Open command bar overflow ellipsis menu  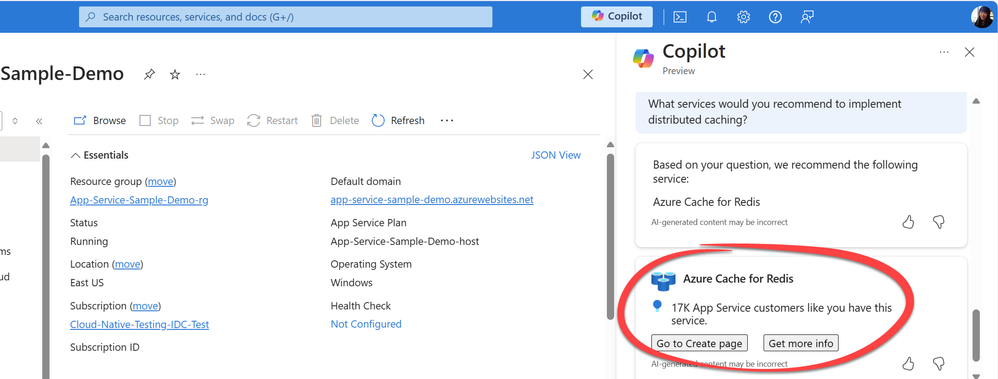pos(447,120)
